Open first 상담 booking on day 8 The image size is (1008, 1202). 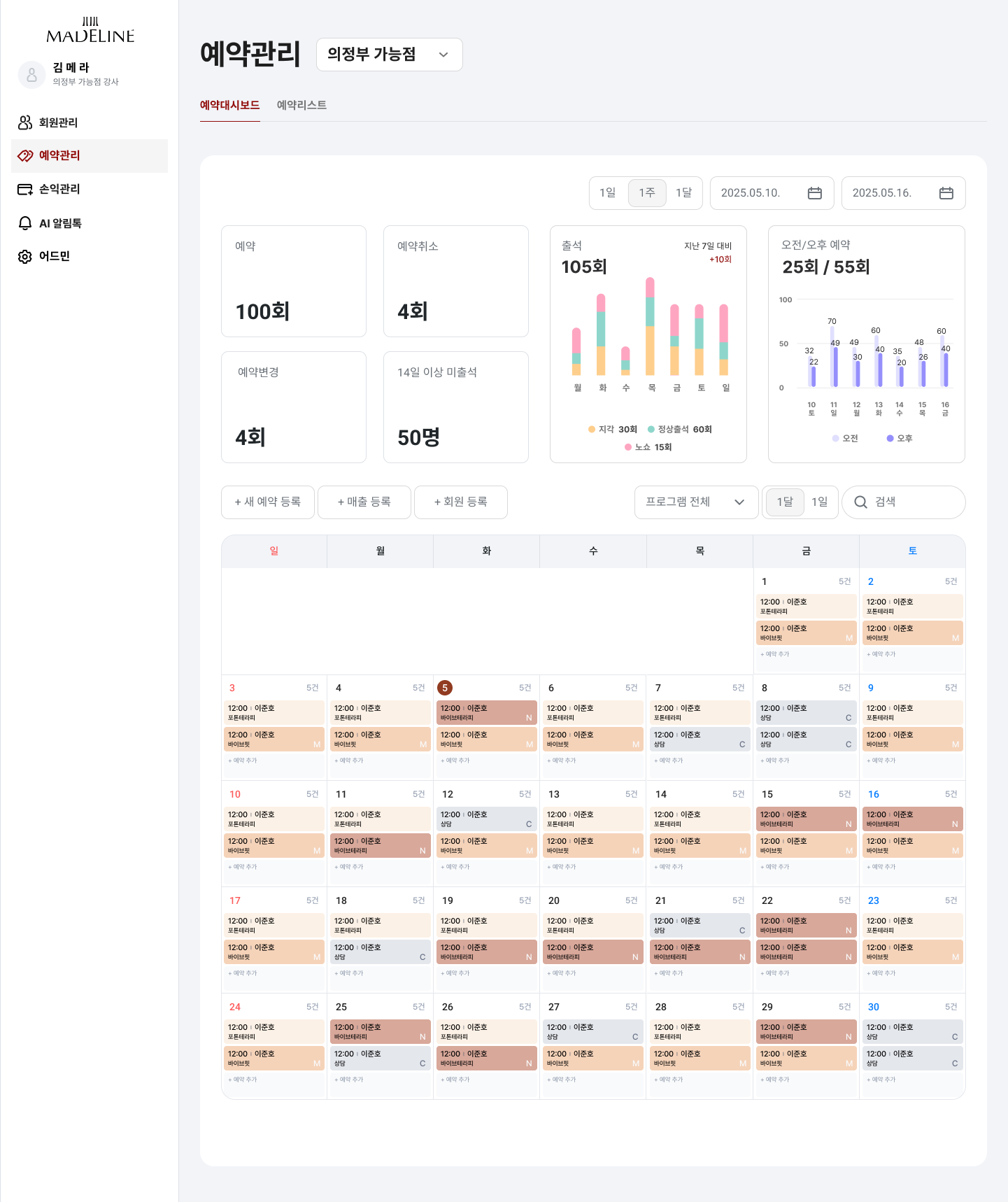[x=807, y=713]
